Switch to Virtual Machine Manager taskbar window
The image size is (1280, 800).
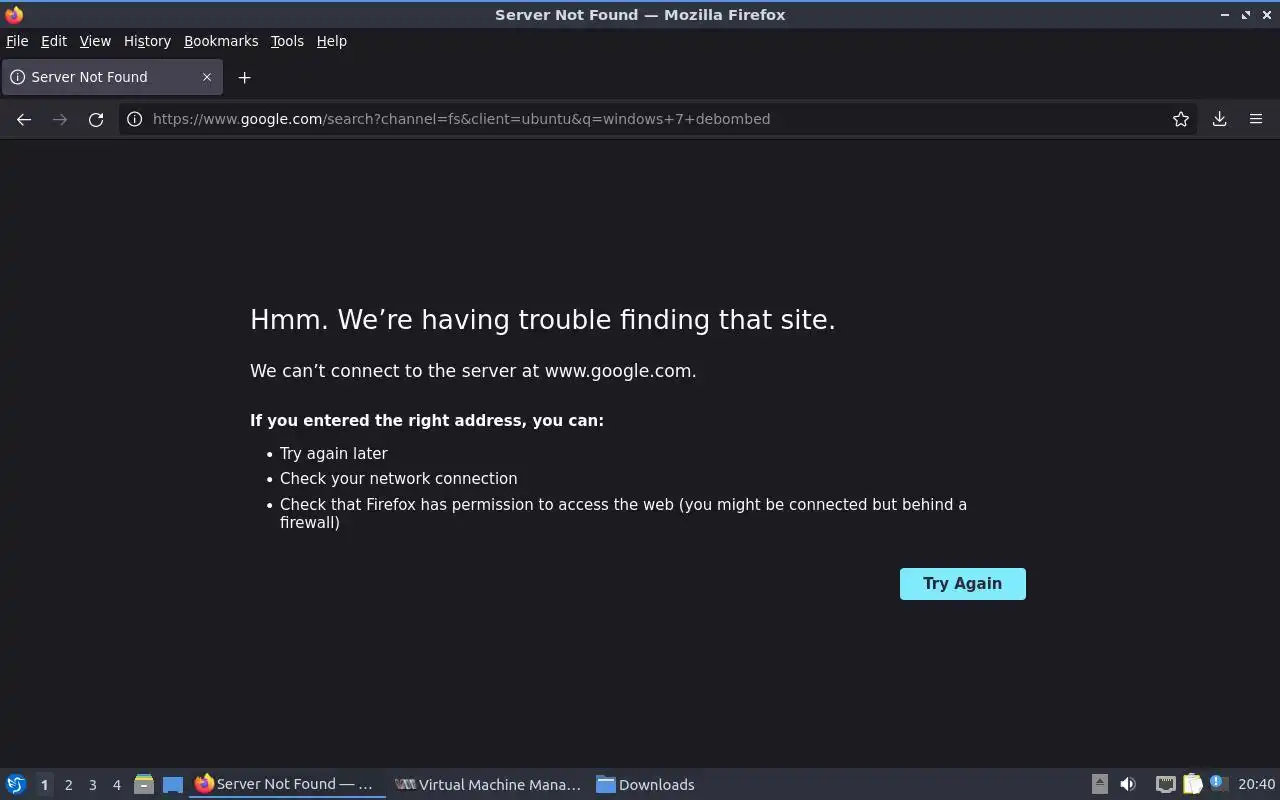pyautogui.click(x=488, y=785)
